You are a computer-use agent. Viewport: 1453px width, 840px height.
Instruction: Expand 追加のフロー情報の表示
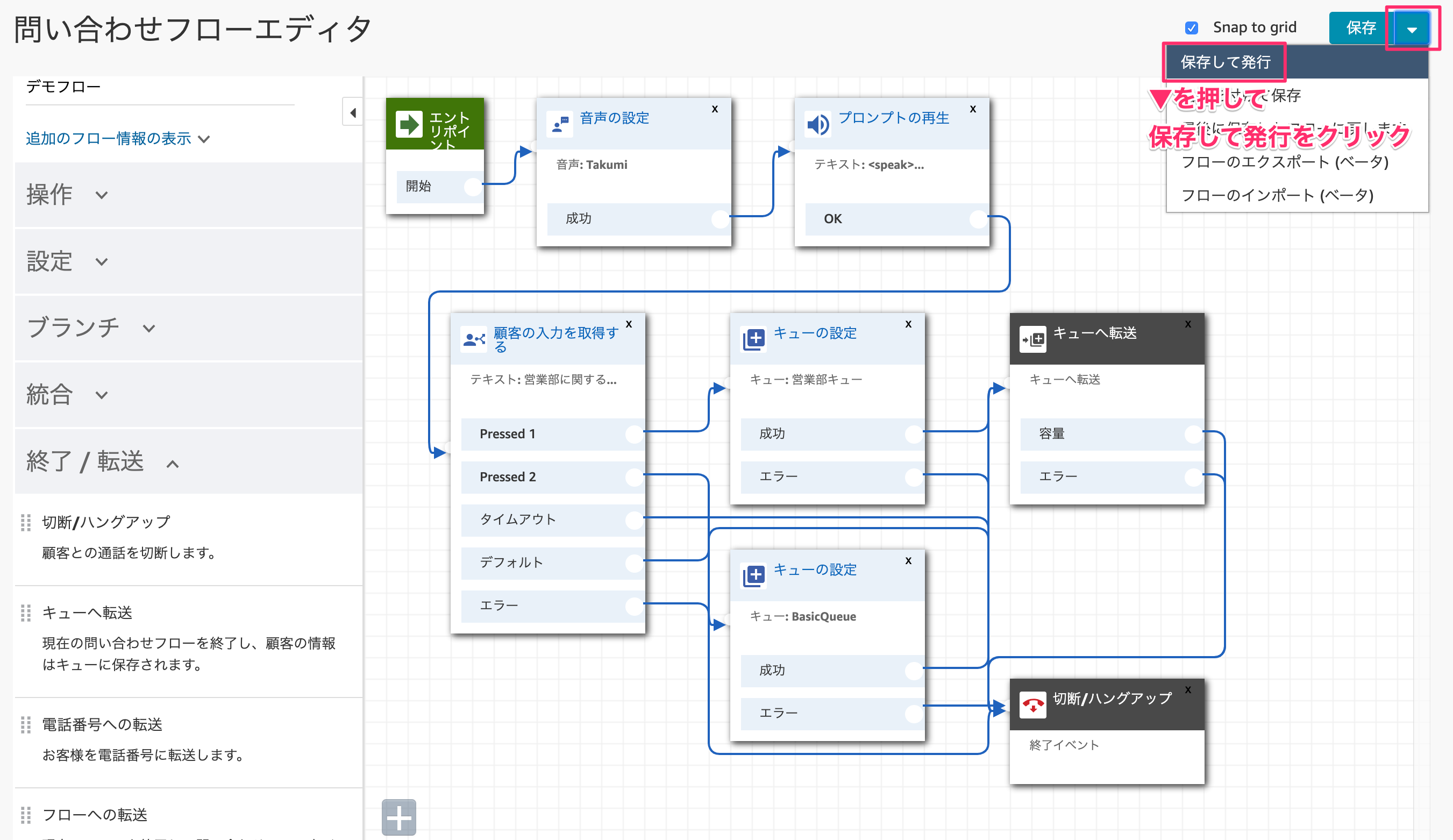pos(118,138)
